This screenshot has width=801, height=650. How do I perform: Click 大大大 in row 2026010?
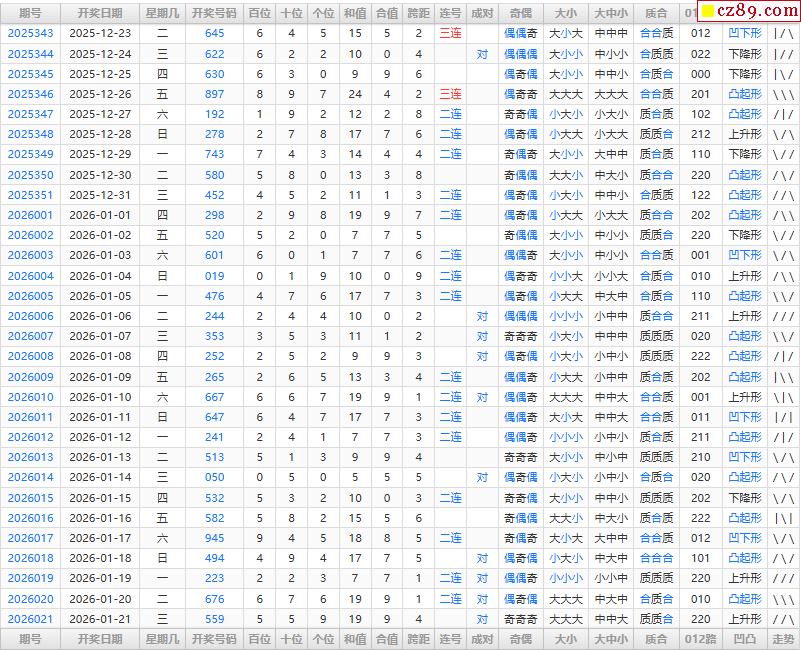click(x=566, y=397)
